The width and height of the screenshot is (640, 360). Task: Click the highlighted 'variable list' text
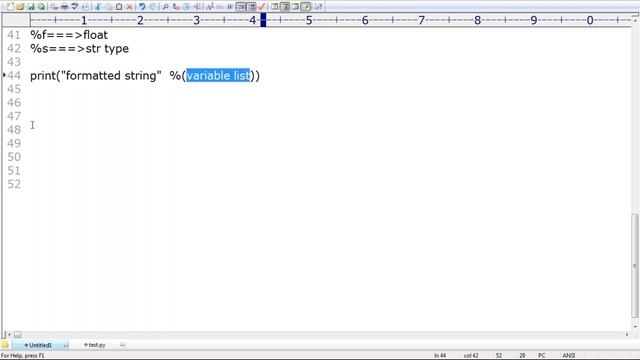218,76
